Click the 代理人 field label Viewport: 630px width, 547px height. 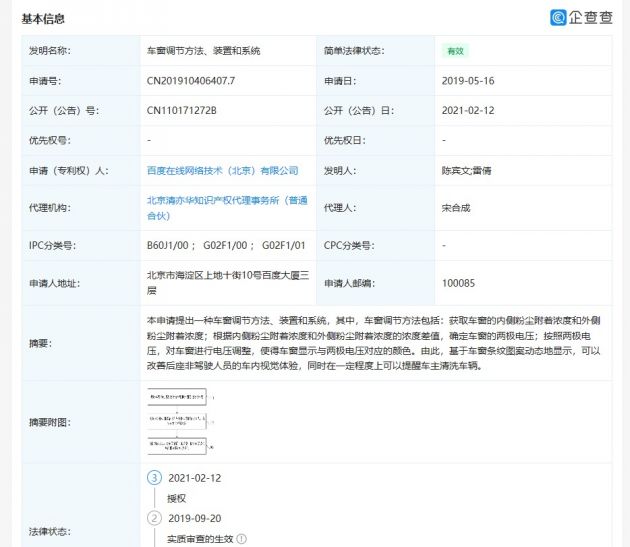340,208
